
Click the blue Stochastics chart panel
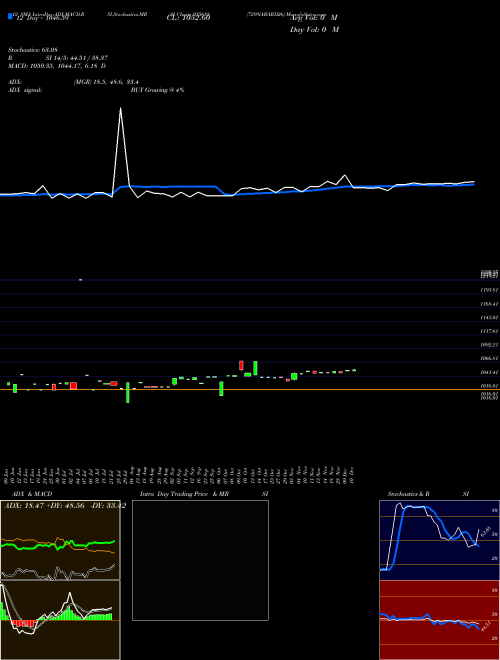click(x=439, y=540)
